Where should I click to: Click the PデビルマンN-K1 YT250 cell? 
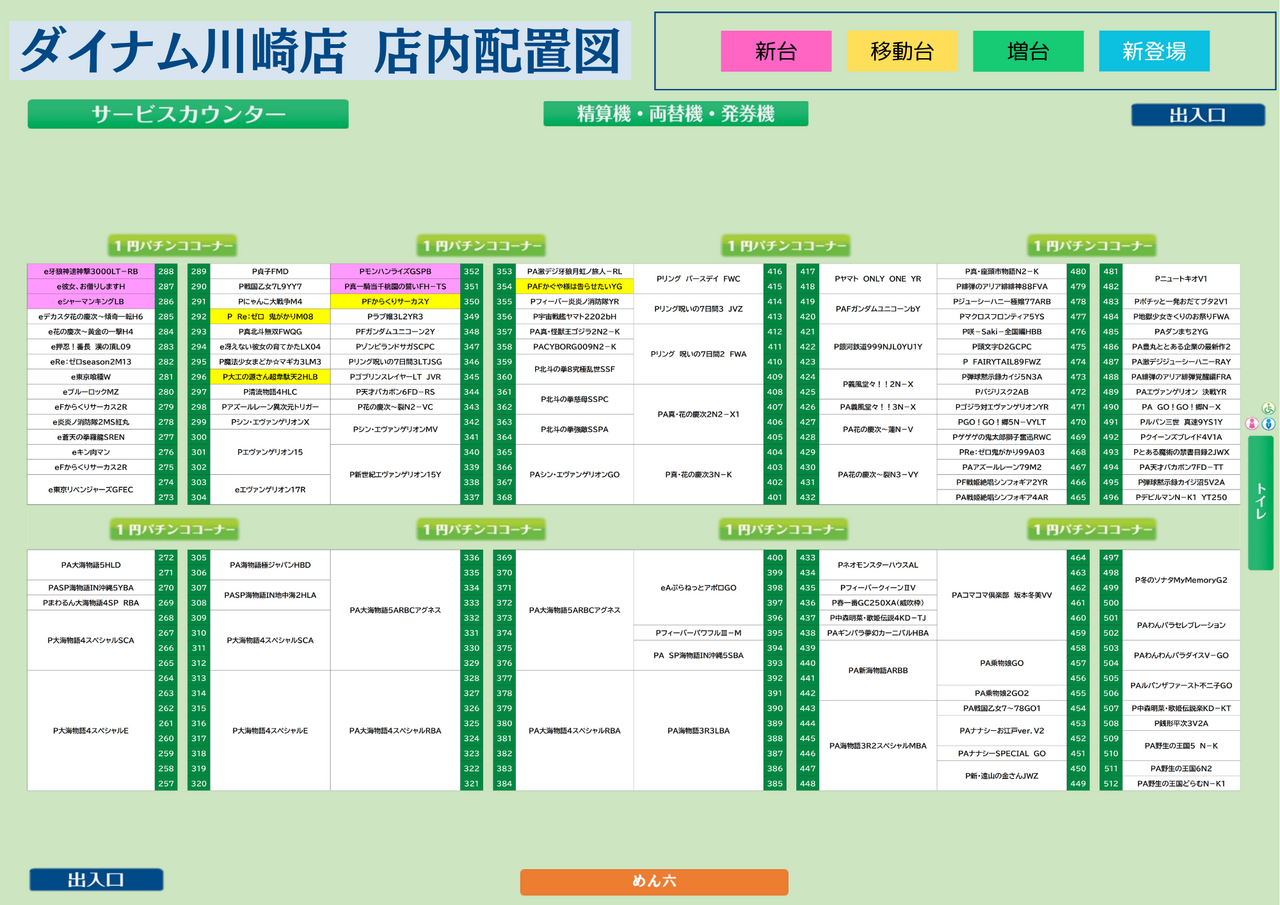pyautogui.click(x=1181, y=497)
